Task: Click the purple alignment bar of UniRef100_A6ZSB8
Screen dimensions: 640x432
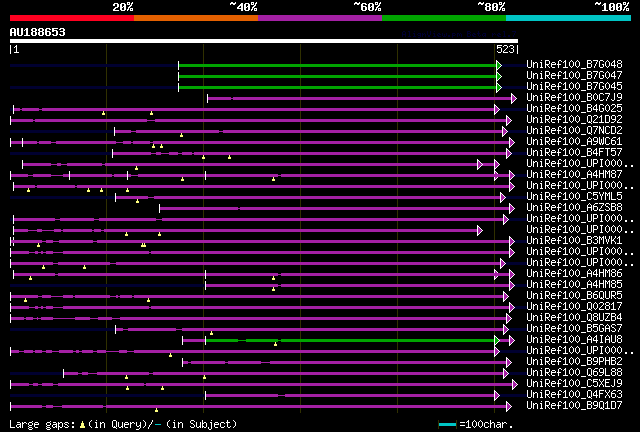Action: point(335,209)
